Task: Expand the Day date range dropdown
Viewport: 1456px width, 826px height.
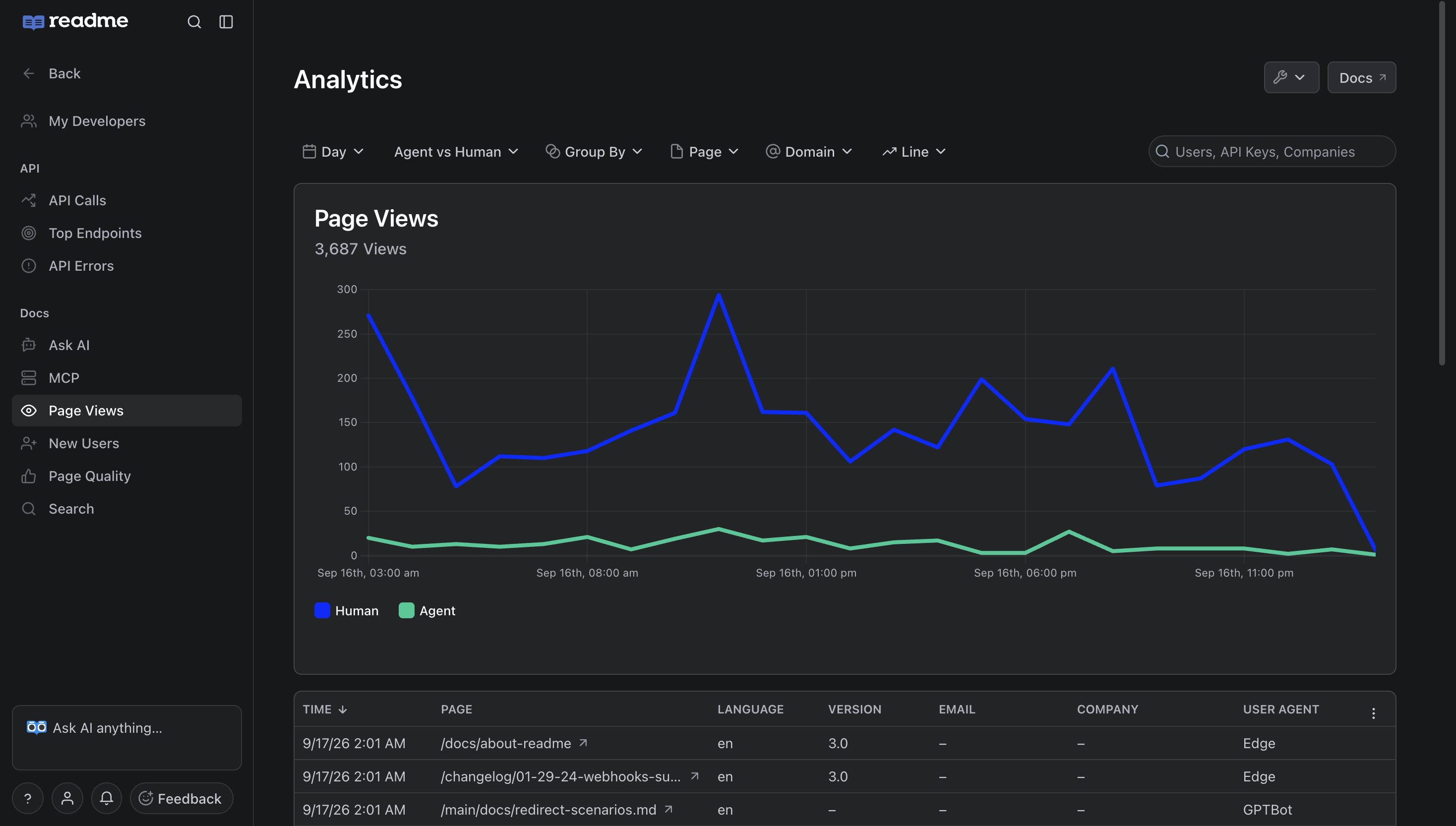Action: [x=333, y=152]
